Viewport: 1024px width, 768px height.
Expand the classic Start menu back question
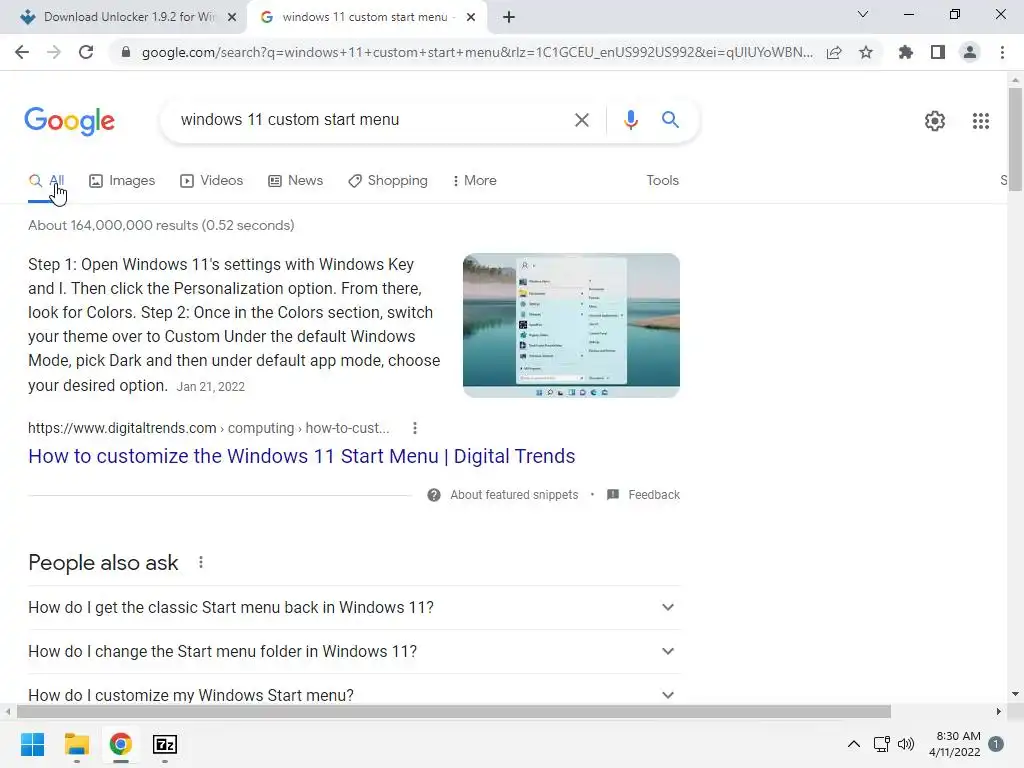[354, 608]
